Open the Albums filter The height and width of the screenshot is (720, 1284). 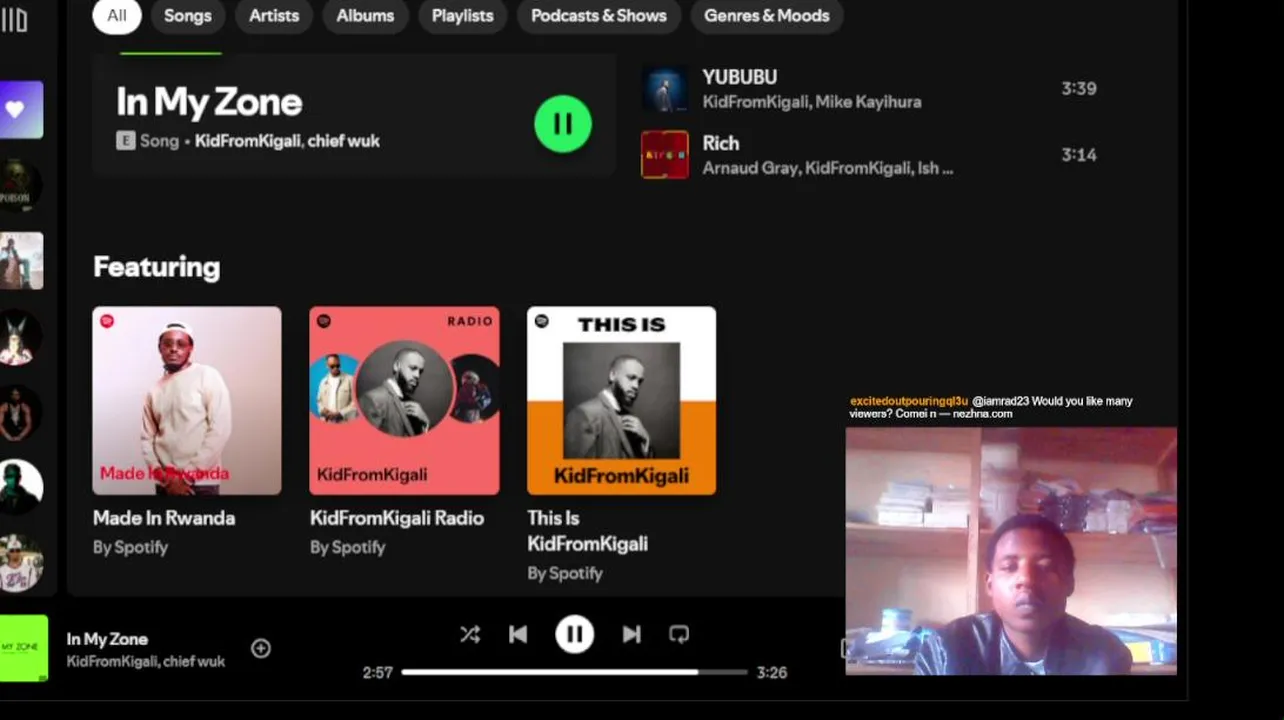click(365, 16)
